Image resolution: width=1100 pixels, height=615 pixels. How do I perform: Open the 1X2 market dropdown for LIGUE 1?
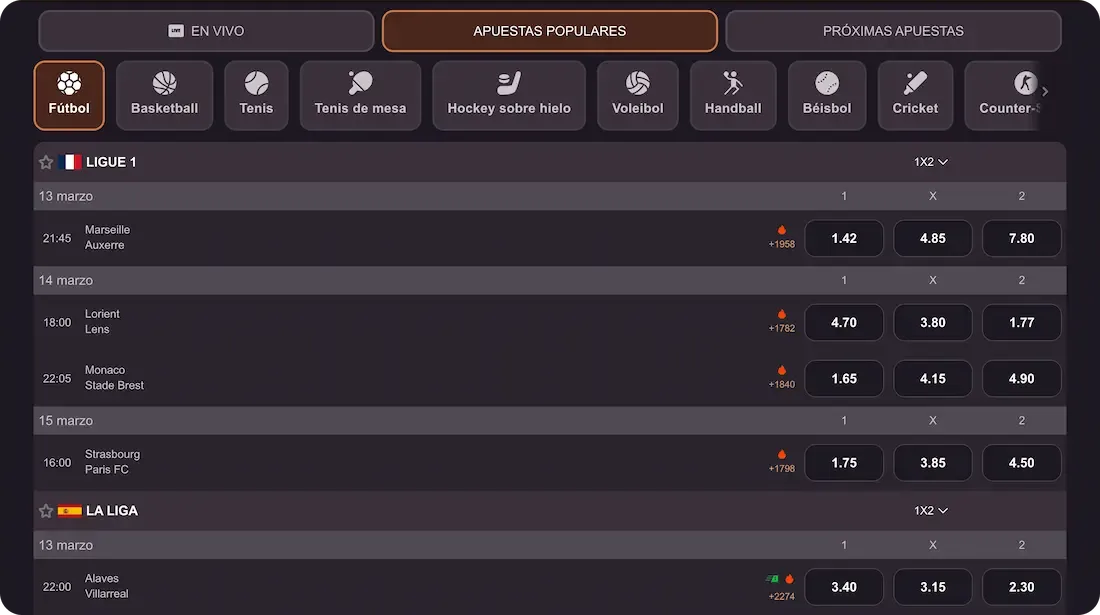click(929, 161)
